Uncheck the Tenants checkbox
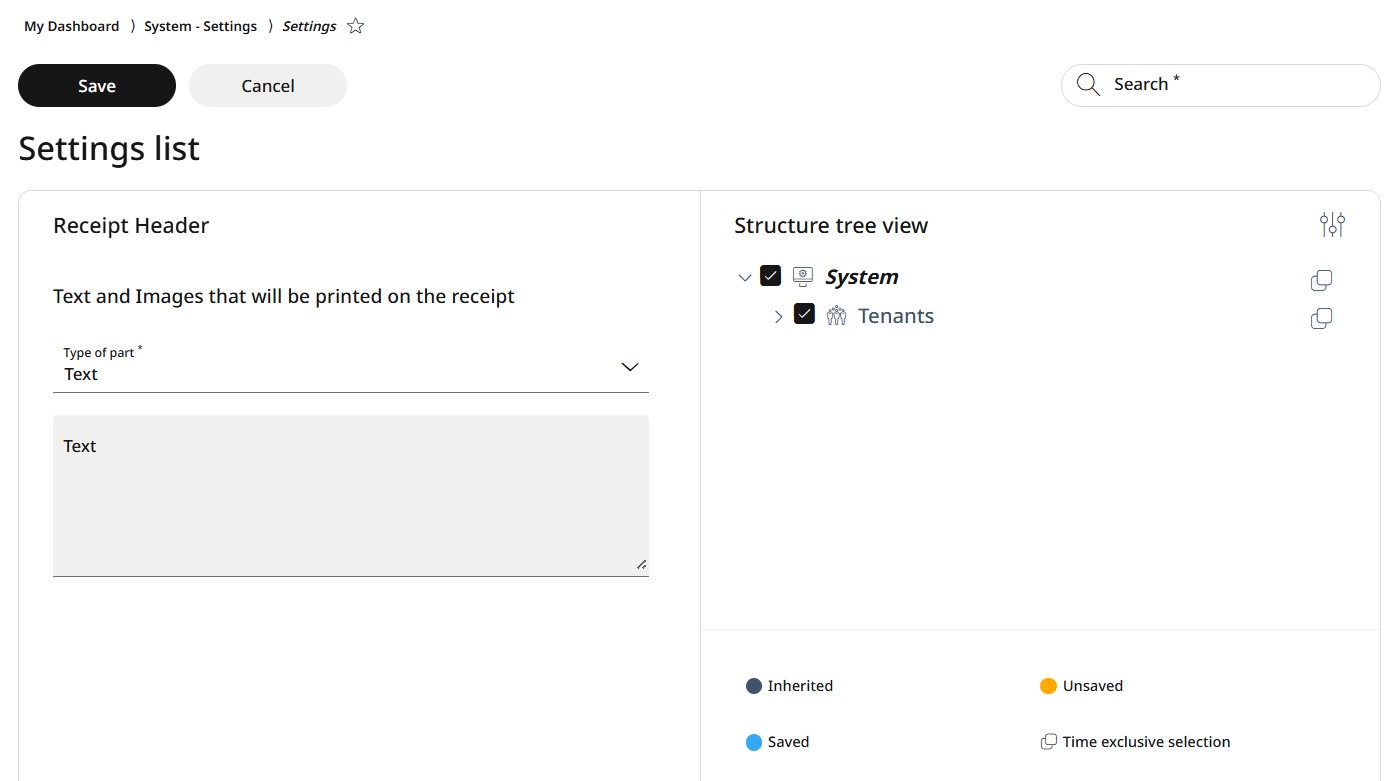This screenshot has width=1392, height=781. click(x=804, y=314)
